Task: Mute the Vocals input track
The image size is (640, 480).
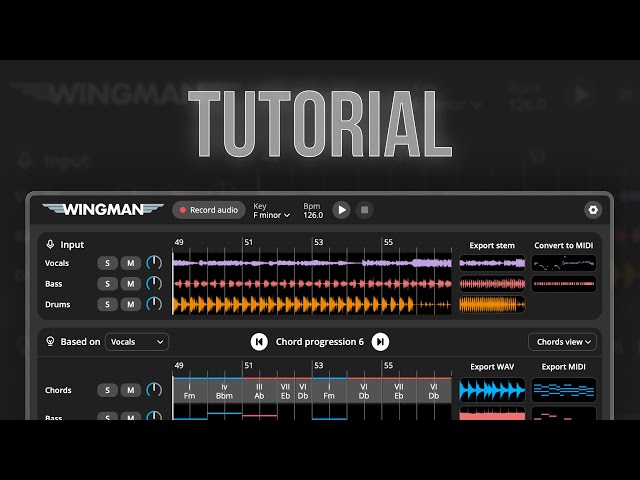Action: 131,263
